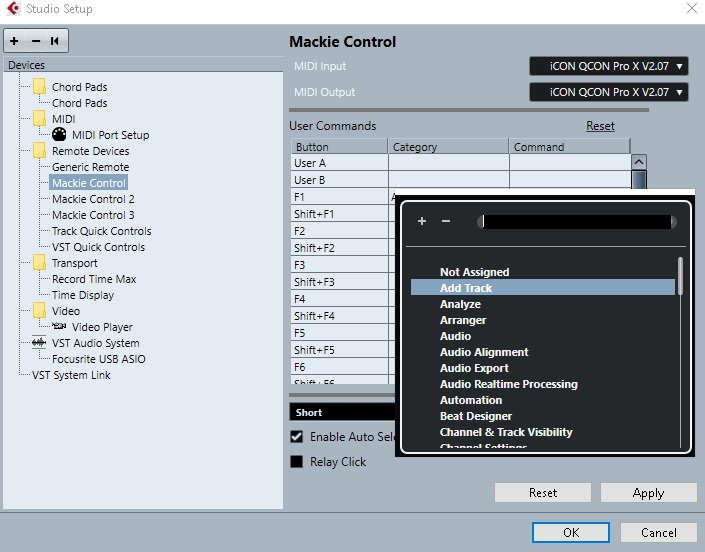Open the Short dropdown field

342,412
